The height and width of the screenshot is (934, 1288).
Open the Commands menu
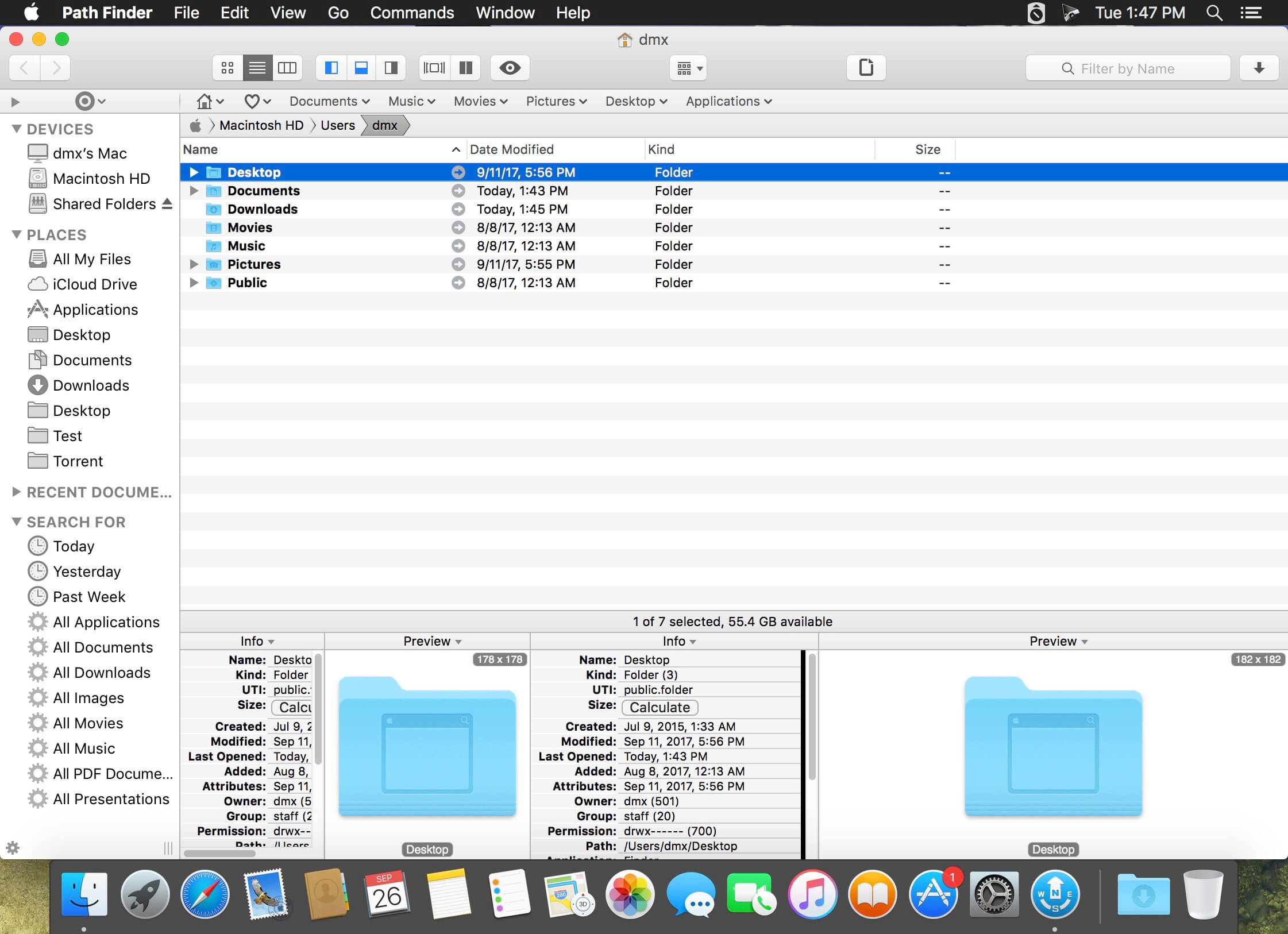tap(412, 13)
